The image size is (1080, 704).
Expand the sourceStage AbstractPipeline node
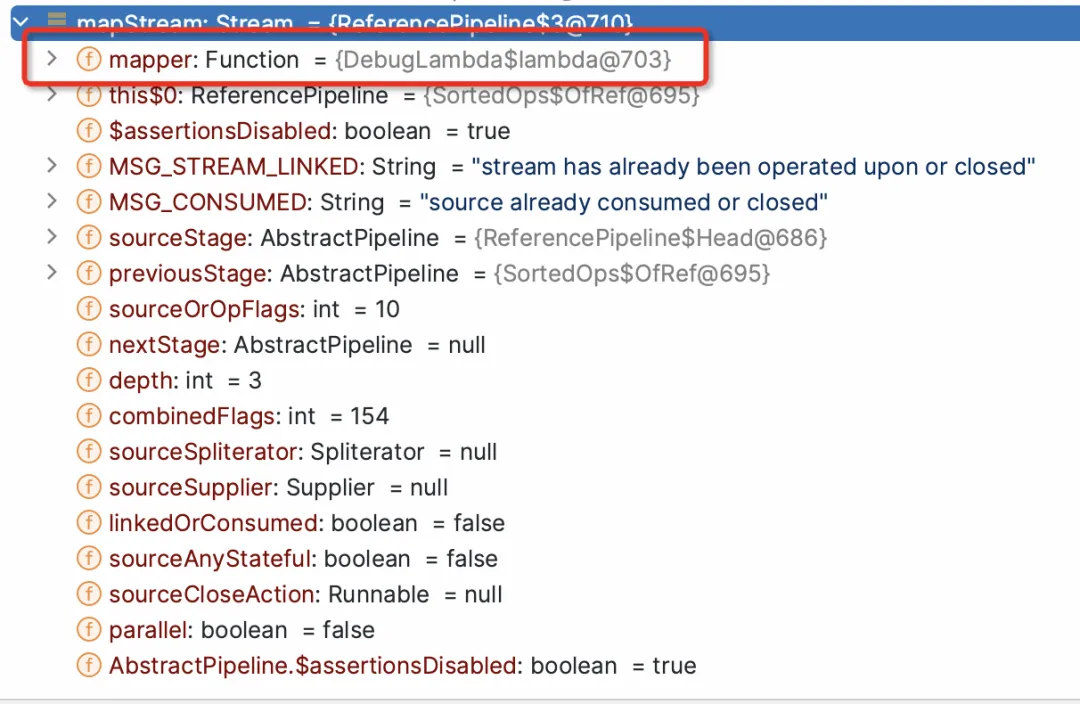click(x=52, y=237)
